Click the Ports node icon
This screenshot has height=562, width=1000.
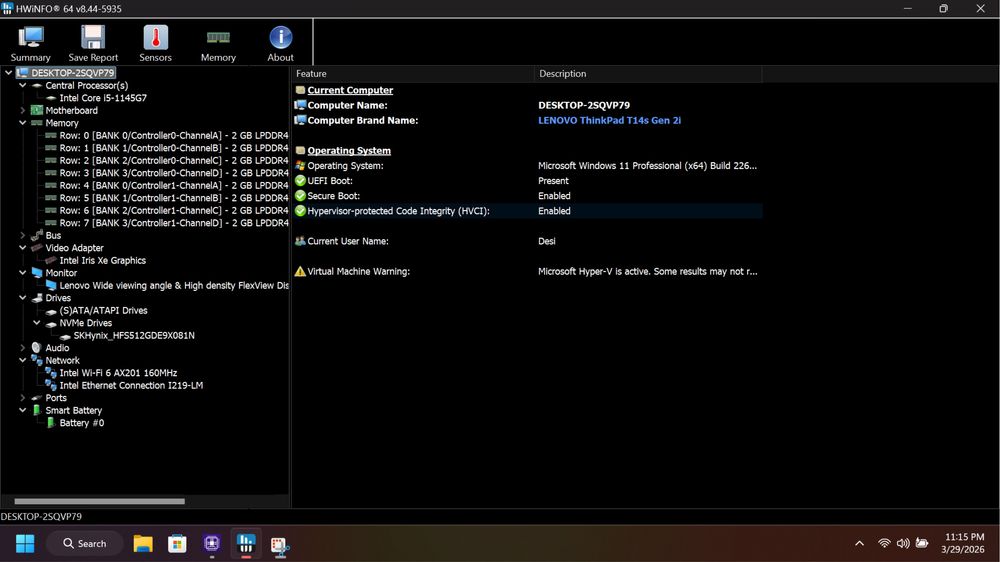tap(37, 398)
